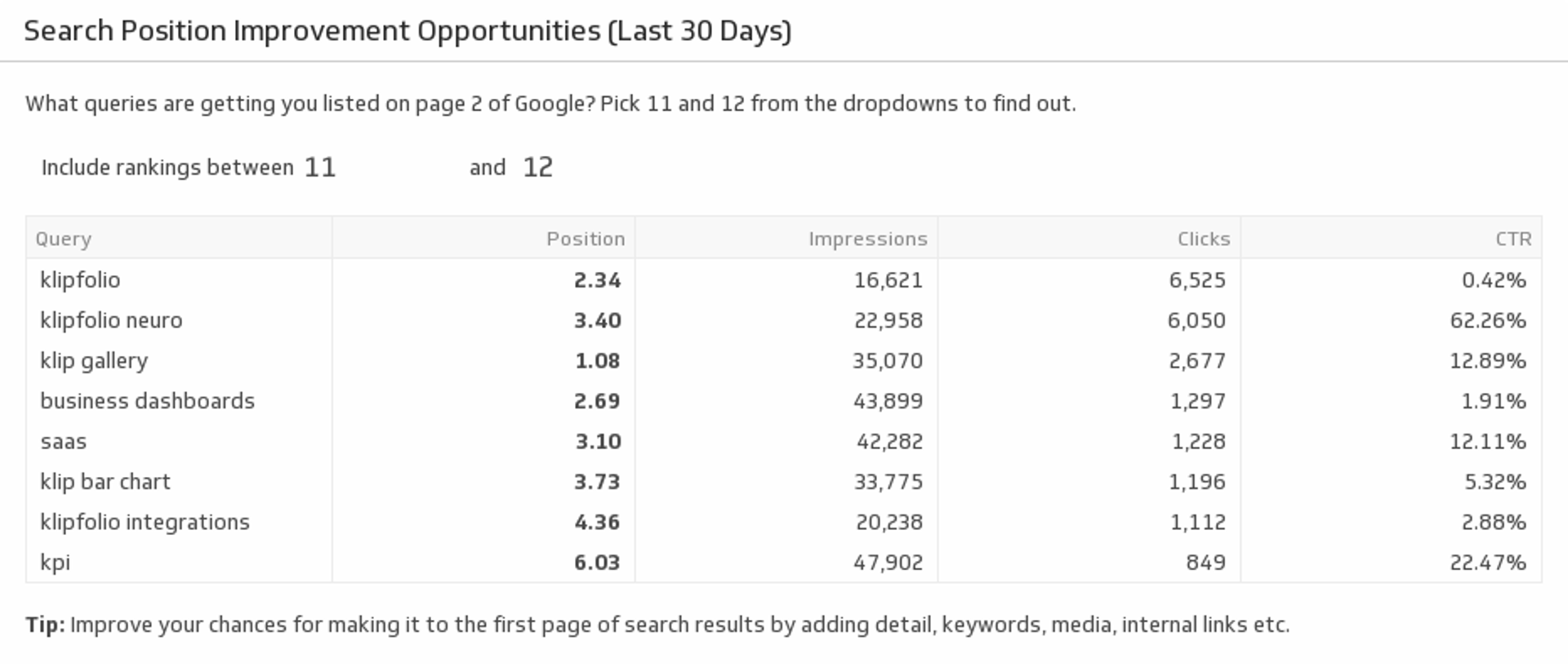Viewport: 1568px width, 664px height.
Task: Select the business dashboards query
Action: coord(147,401)
